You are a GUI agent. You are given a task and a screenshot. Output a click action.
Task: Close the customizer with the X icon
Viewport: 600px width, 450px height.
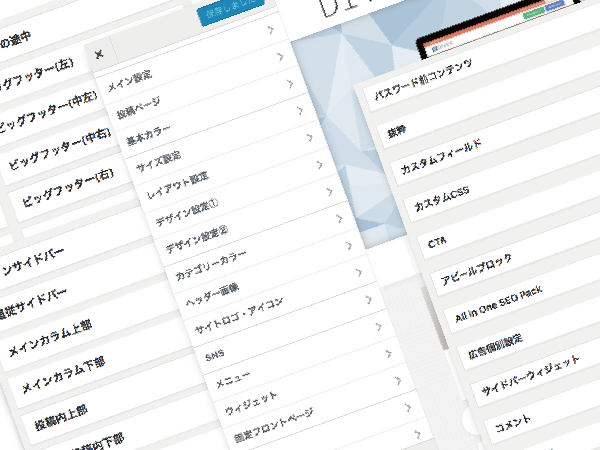tap(98, 55)
